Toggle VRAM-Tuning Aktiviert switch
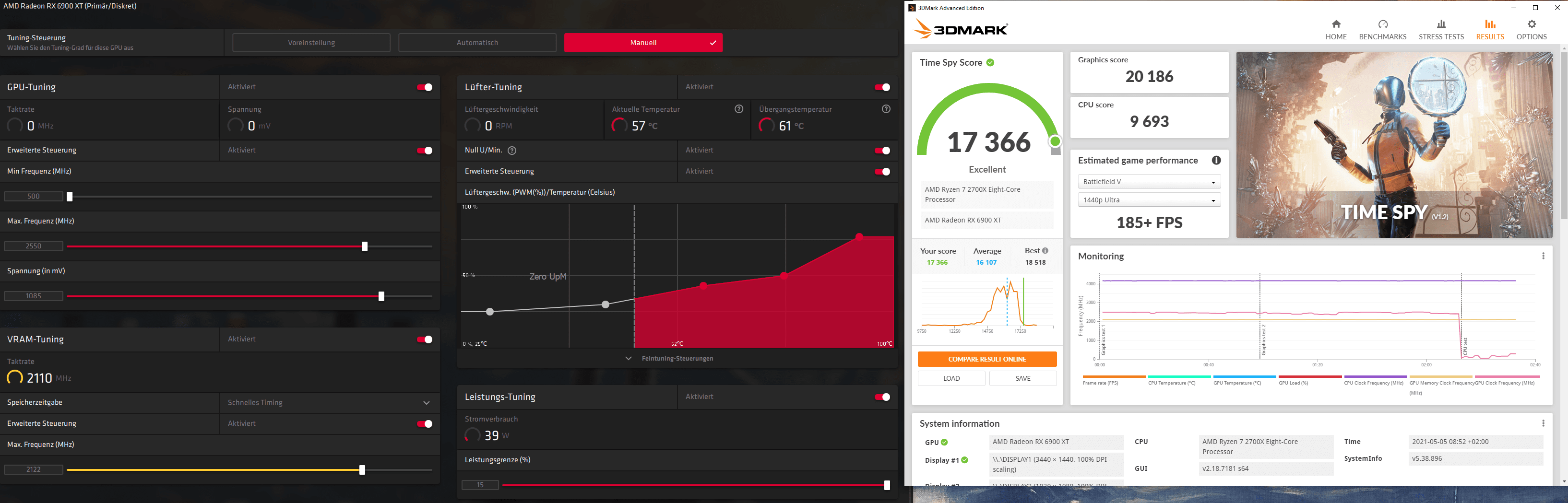The height and width of the screenshot is (503, 1568). [x=424, y=339]
